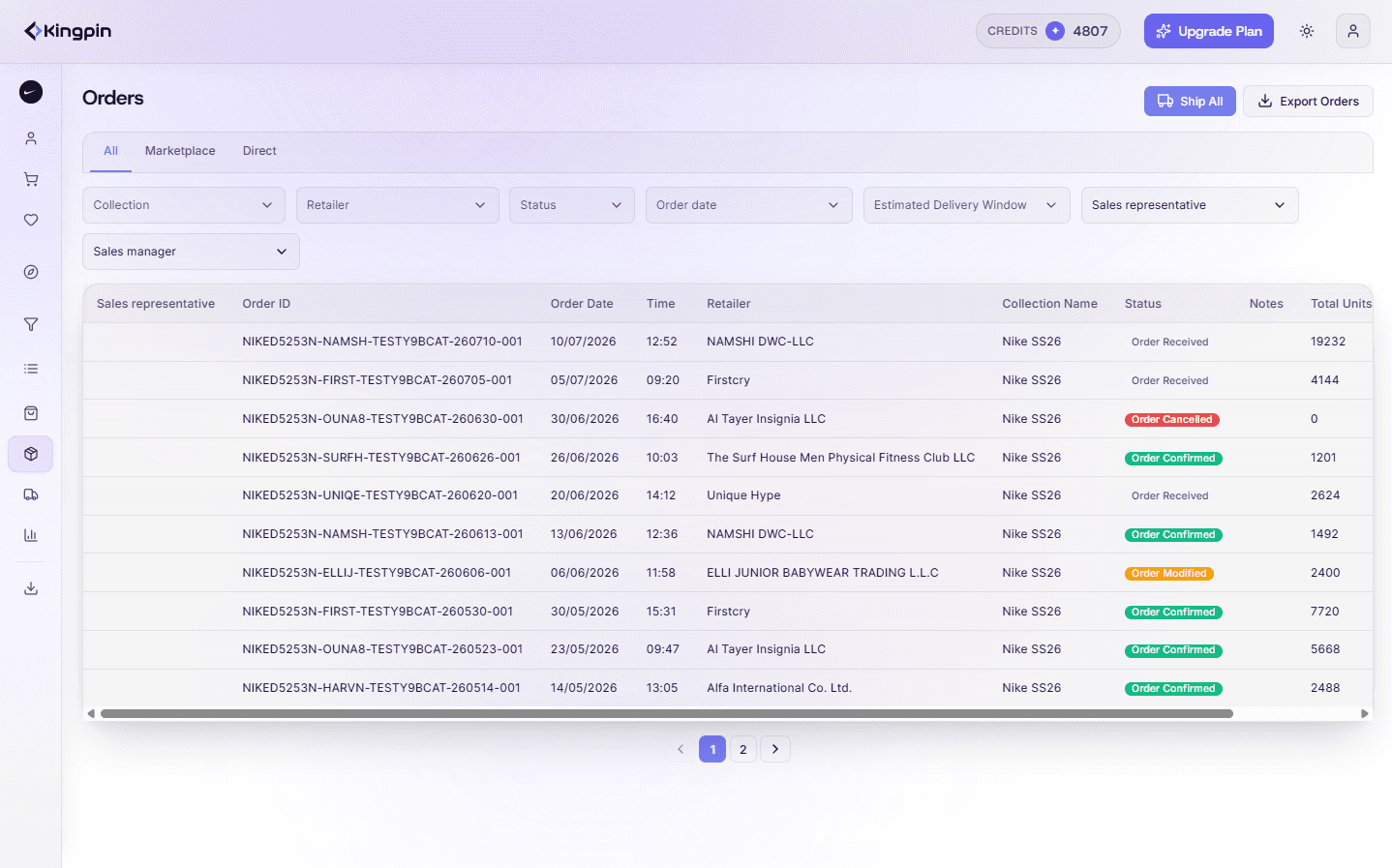Click the order date 13/06/2026
Screen dimensions: 1392x868
pyautogui.click(x=584, y=534)
